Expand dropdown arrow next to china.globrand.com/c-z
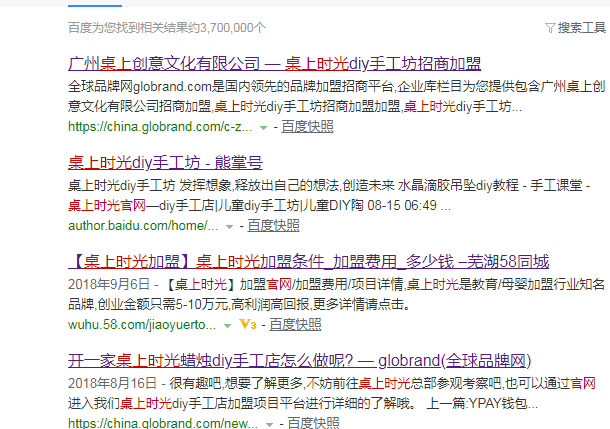 263,128
